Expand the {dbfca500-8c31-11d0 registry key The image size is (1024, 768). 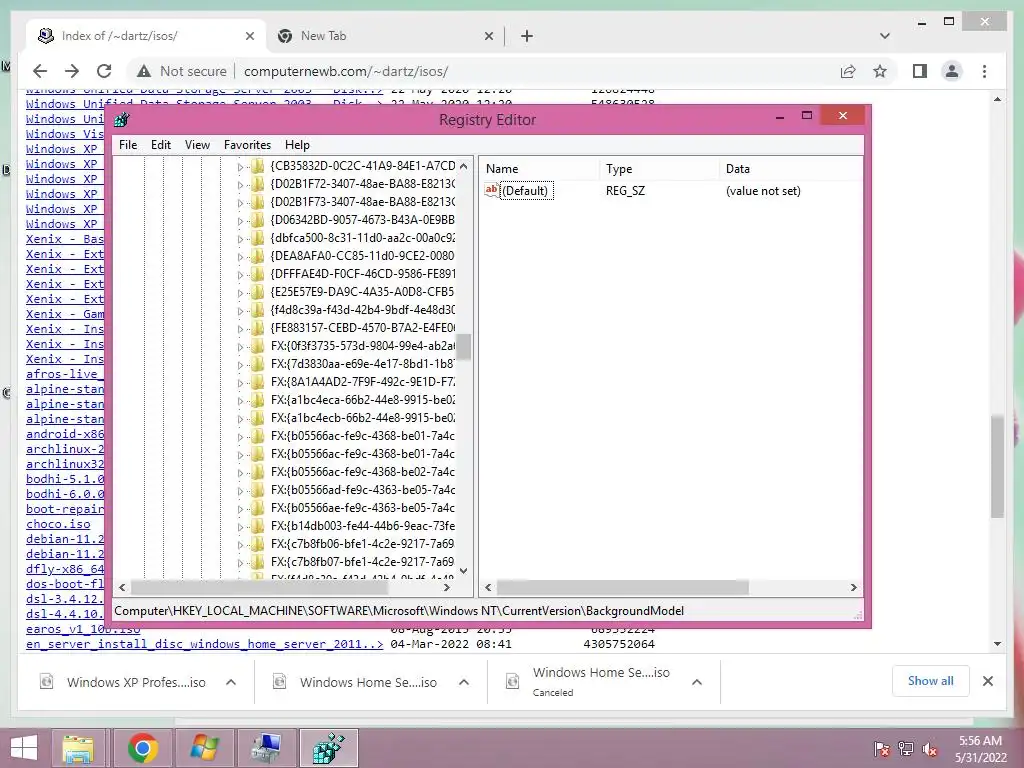240,239
